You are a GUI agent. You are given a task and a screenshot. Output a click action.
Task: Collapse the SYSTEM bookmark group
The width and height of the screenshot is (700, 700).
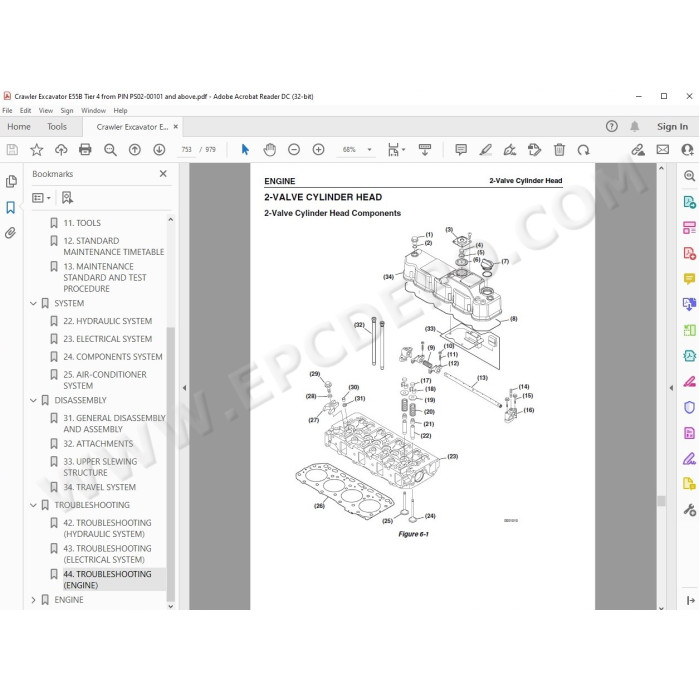[x=33, y=304]
